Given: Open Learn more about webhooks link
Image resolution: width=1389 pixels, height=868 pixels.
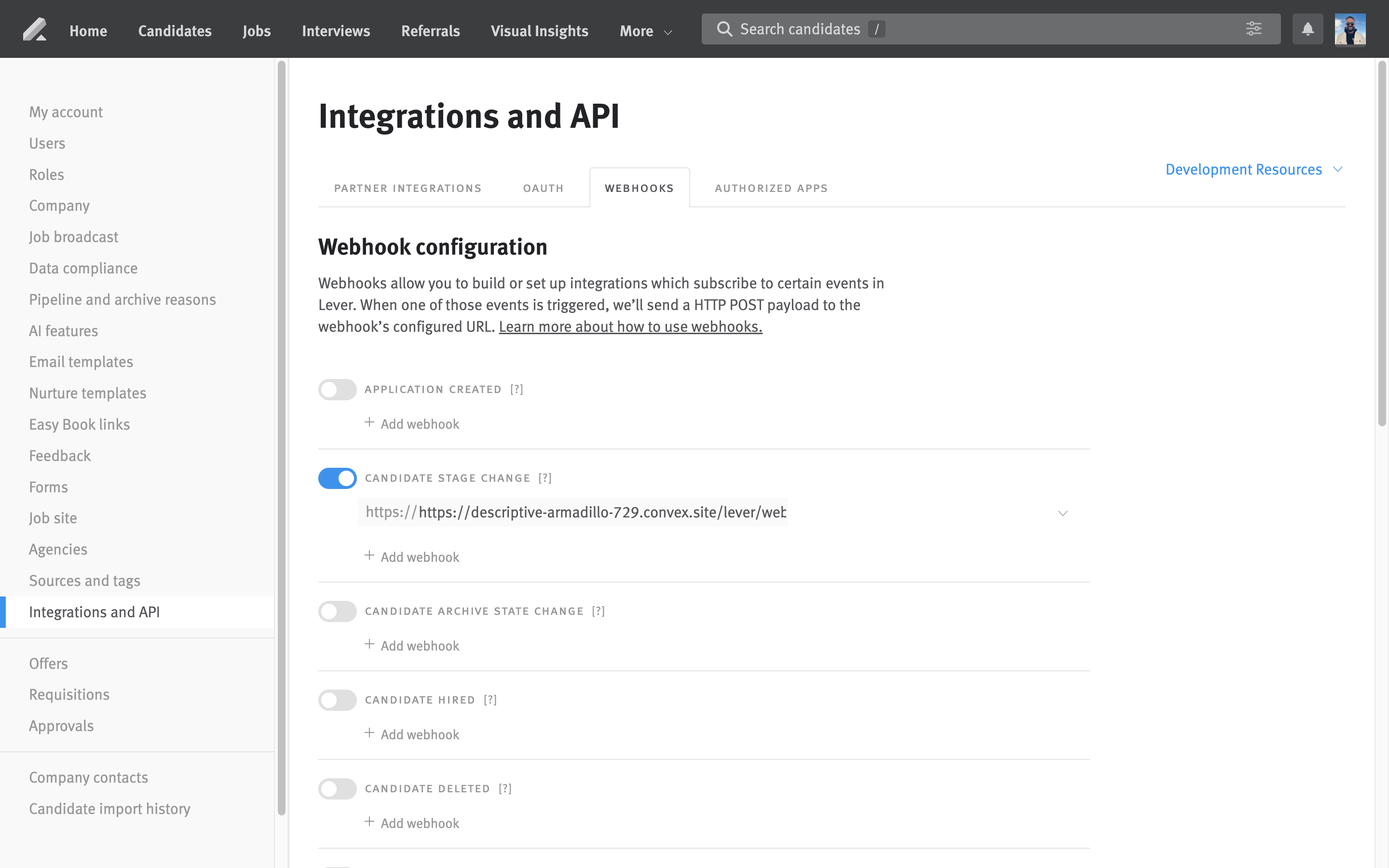Looking at the screenshot, I should coord(630,326).
